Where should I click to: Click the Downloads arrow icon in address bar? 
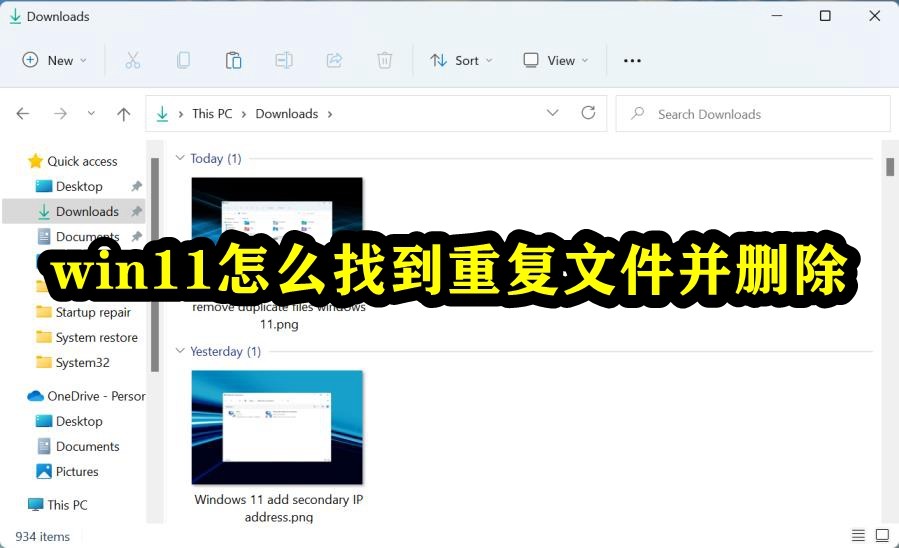pyautogui.click(x=162, y=113)
